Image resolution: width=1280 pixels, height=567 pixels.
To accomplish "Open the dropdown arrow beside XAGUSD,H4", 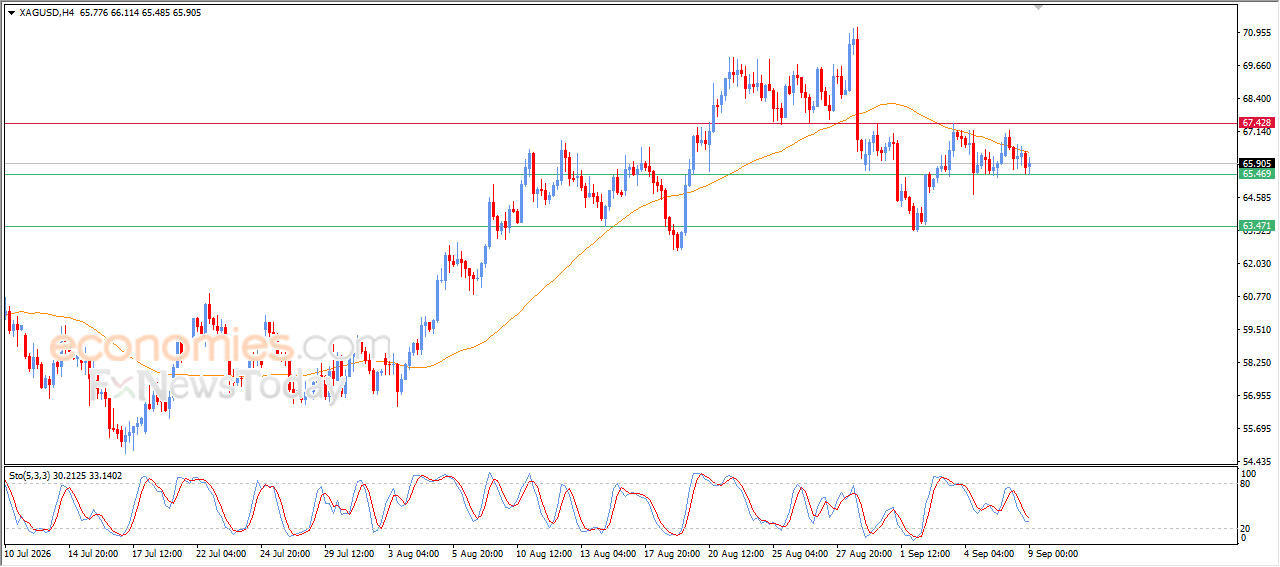I will click(11, 13).
